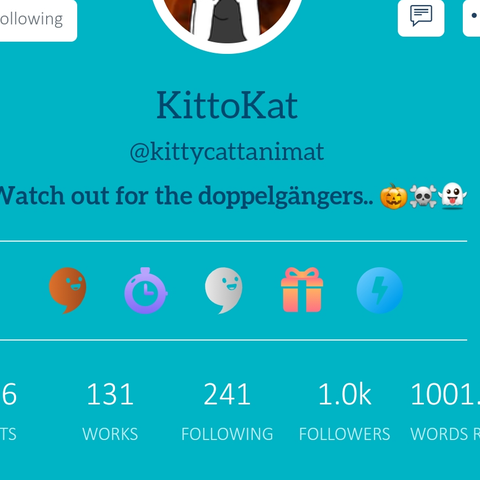
Task: Toggle the Following button
Action: point(37,19)
